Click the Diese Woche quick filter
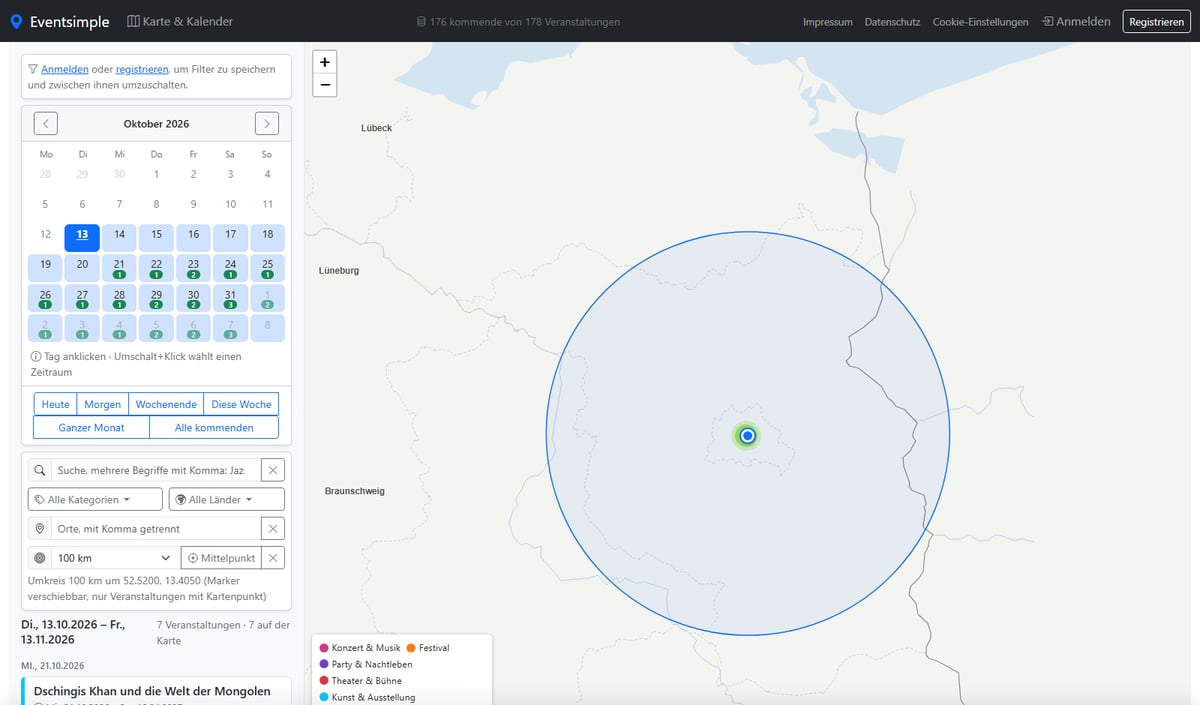The width and height of the screenshot is (1200, 705). (x=241, y=404)
